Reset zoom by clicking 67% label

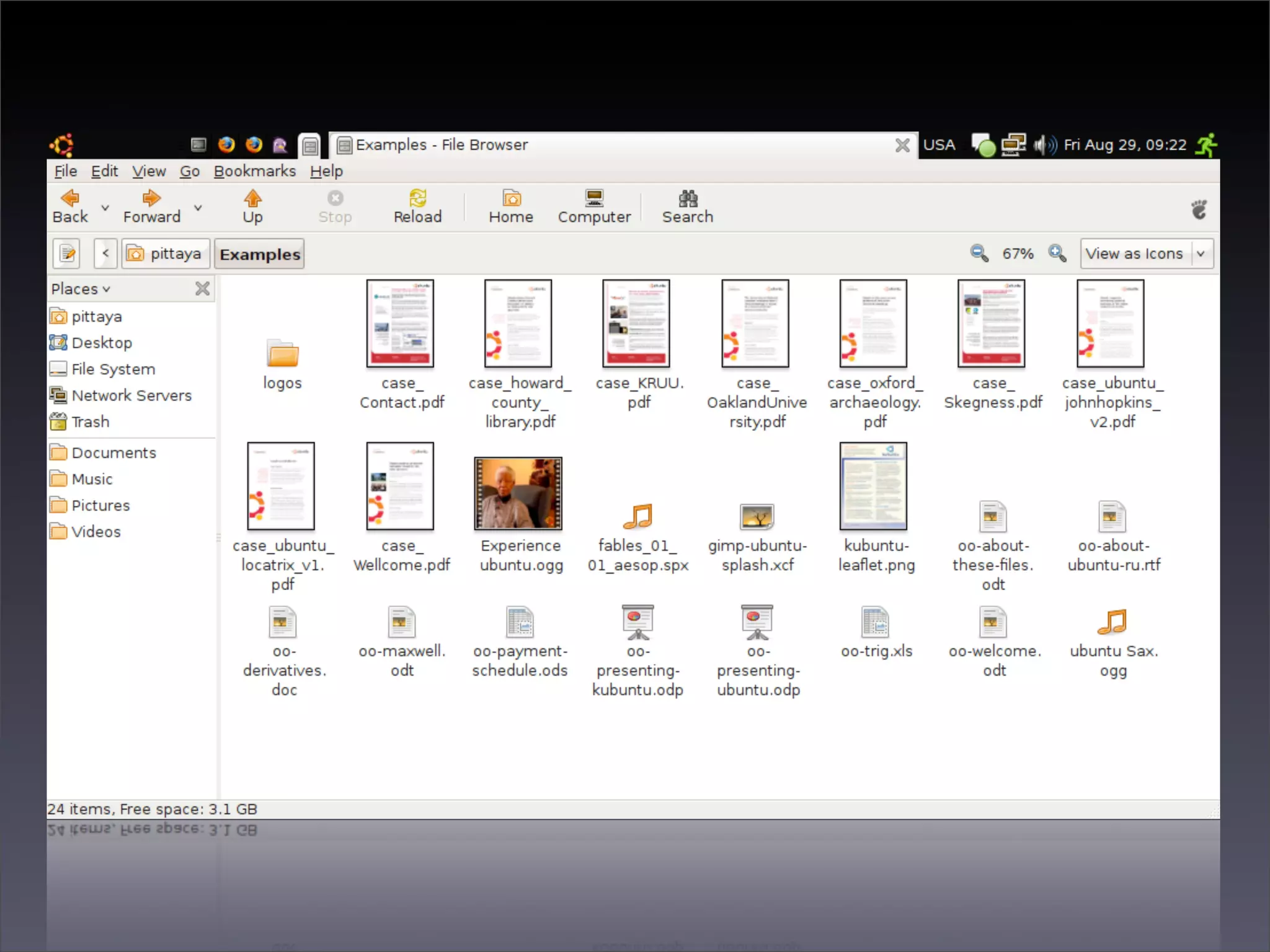click(x=1018, y=253)
